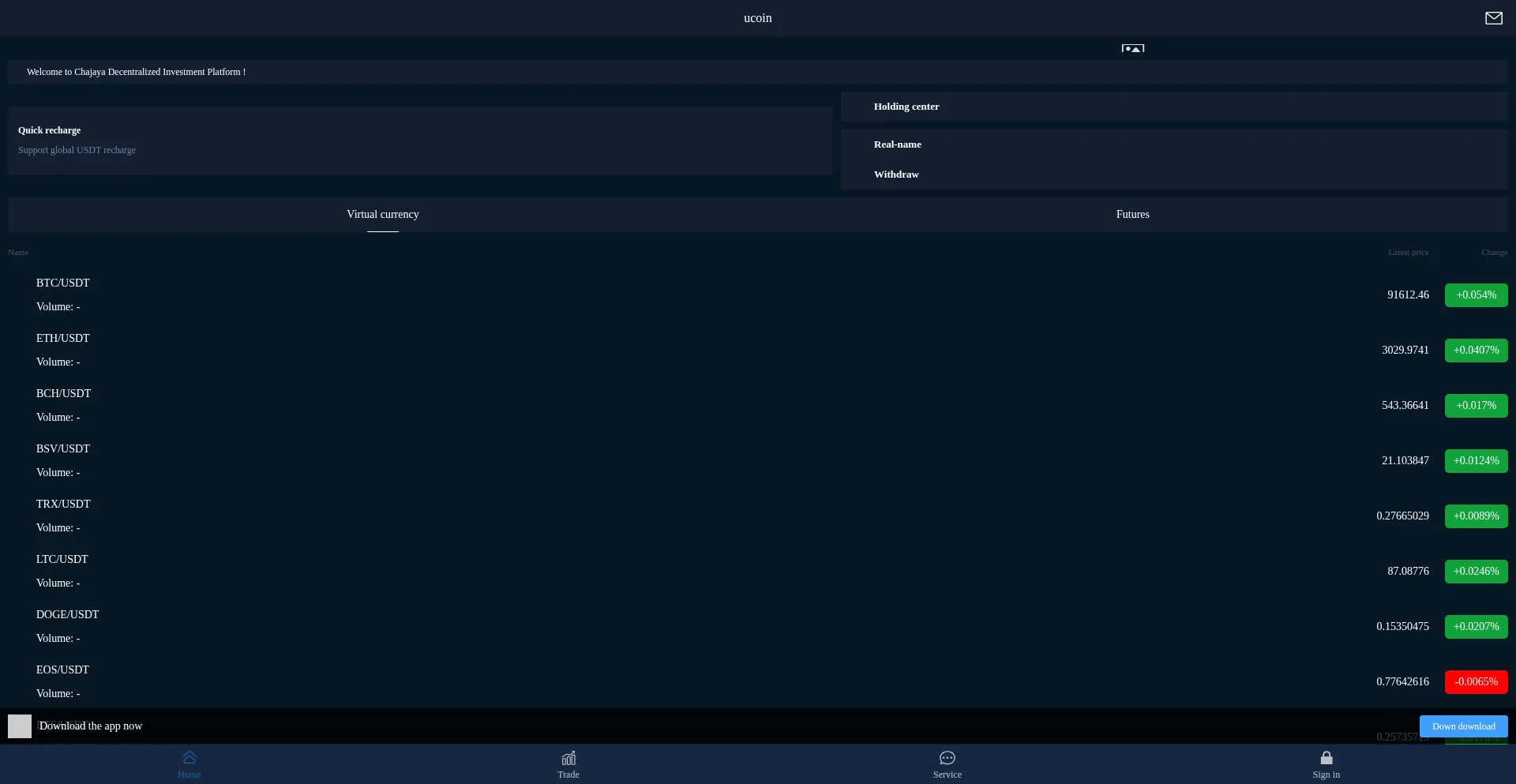The height and width of the screenshot is (784, 1516).
Task: Open the Service chat bubble icon
Action: click(x=947, y=759)
